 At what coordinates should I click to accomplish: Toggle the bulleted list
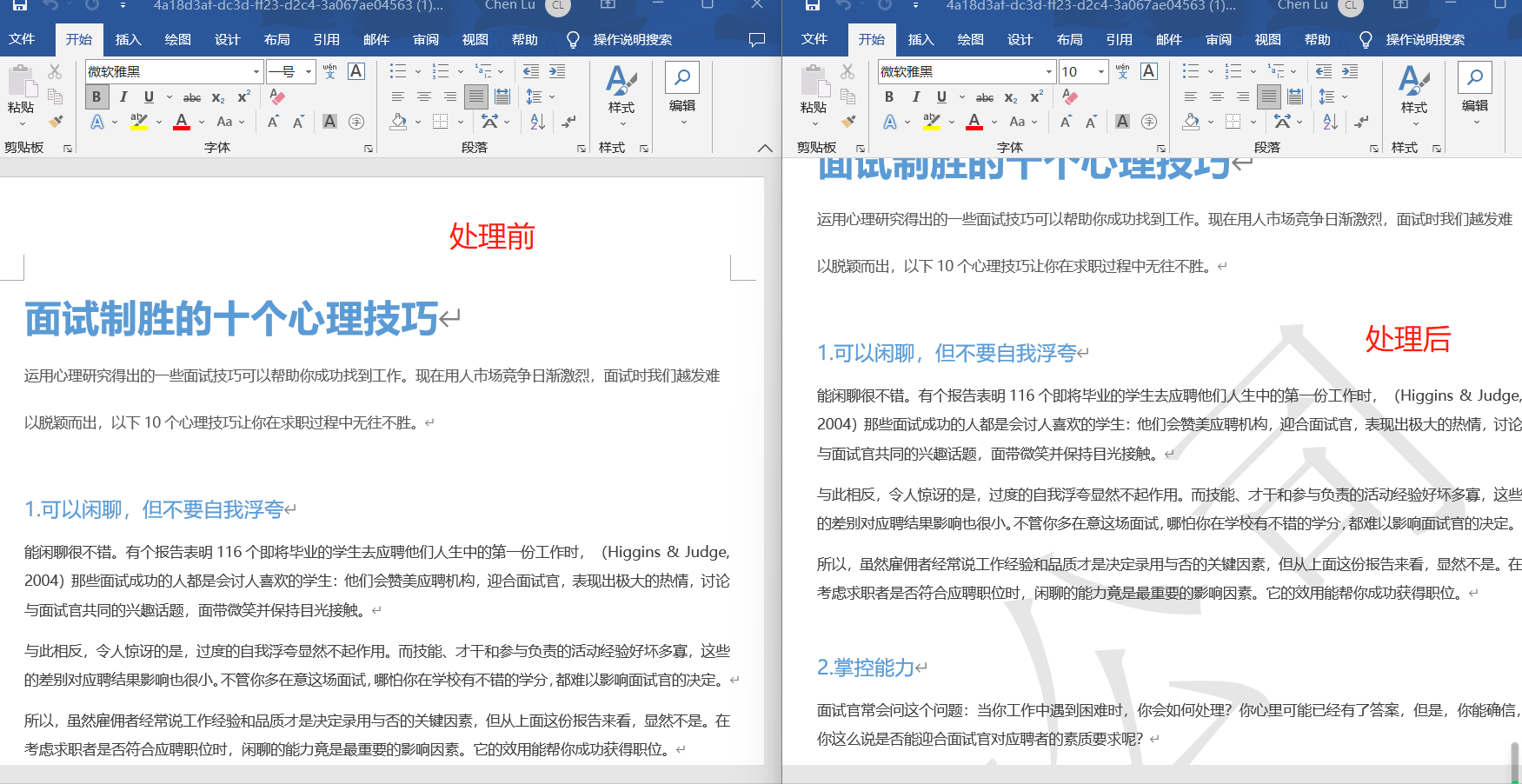pyautogui.click(x=398, y=71)
